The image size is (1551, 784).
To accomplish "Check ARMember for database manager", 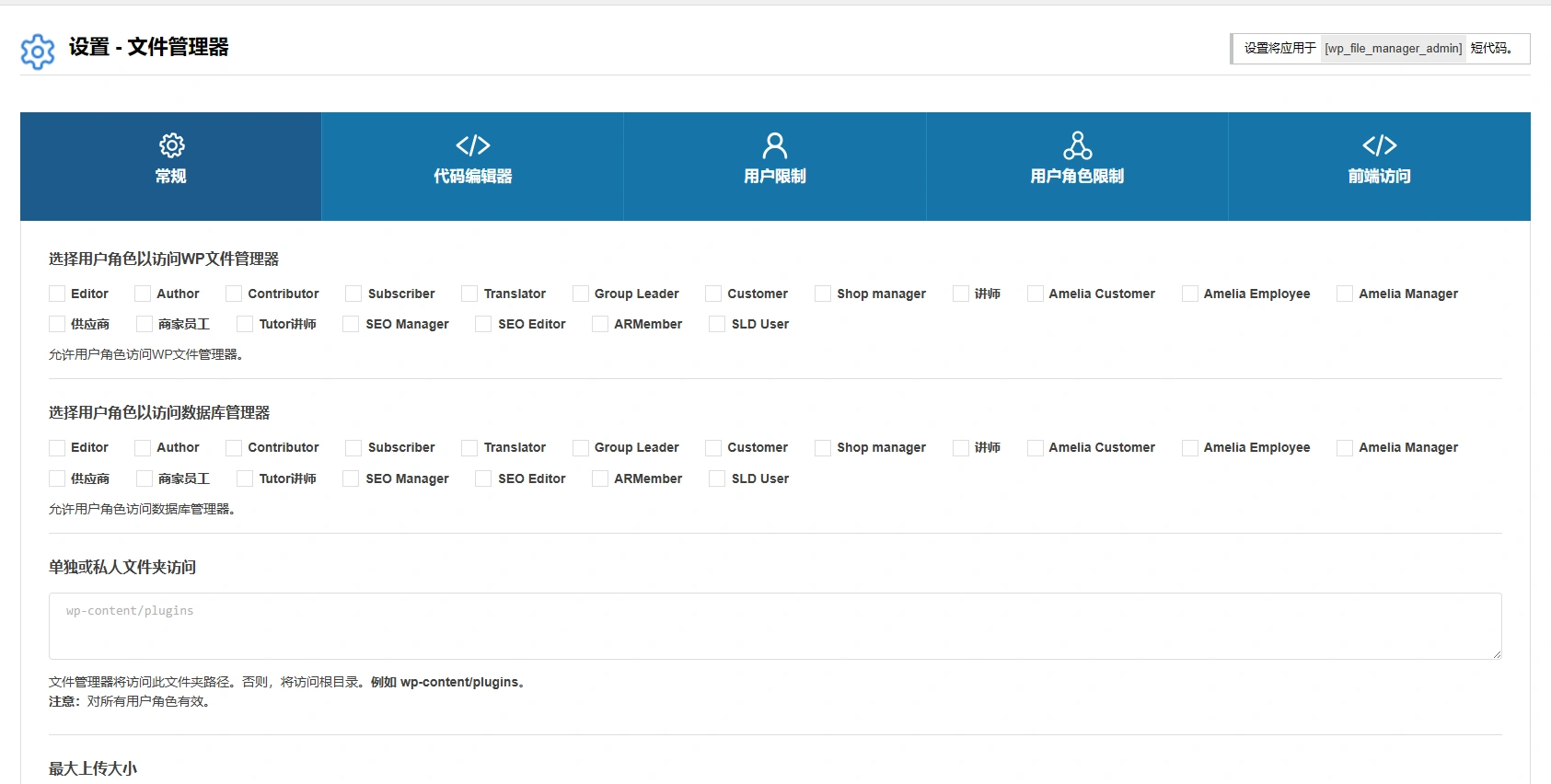I will [x=600, y=478].
